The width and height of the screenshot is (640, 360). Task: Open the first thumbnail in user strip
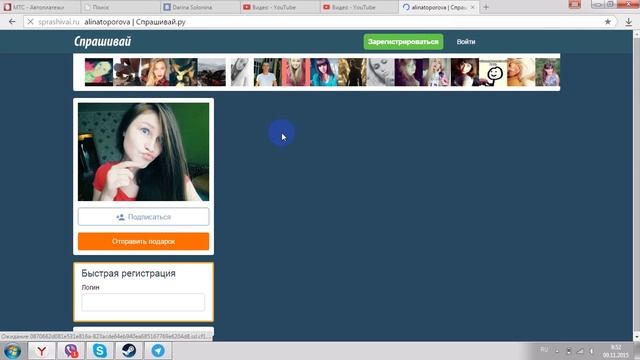tap(99, 72)
